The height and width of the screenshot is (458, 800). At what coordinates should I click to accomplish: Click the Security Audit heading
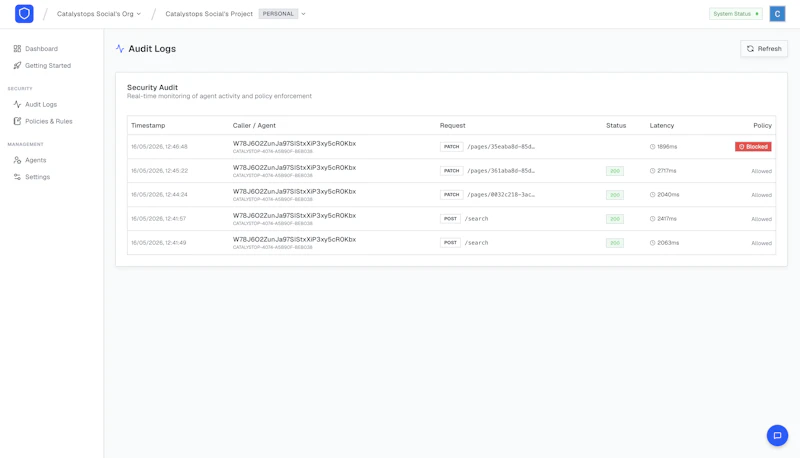click(x=152, y=87)
